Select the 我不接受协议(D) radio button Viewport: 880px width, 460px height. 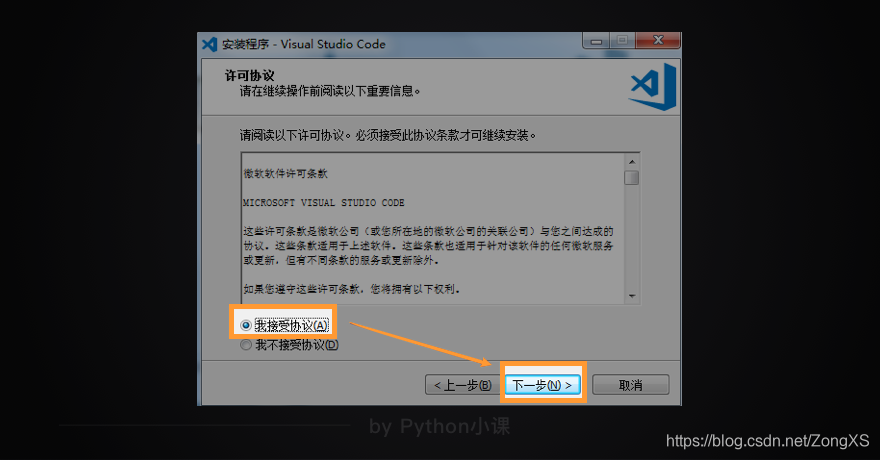click(x=246, y=345)
